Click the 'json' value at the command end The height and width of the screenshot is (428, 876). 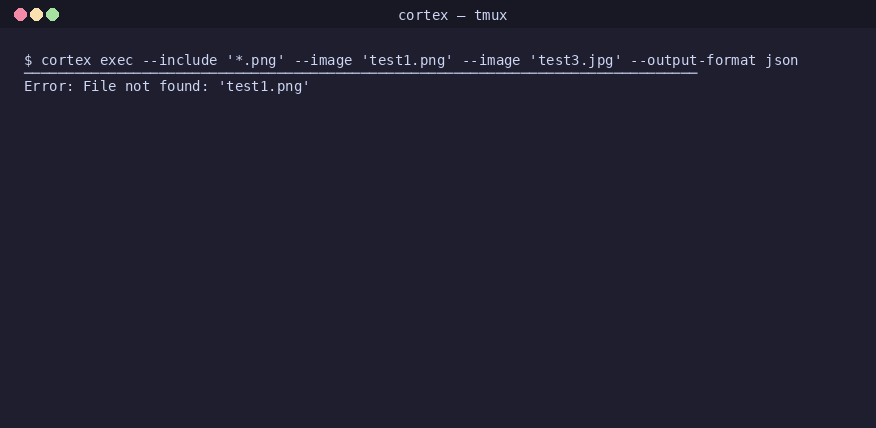point(781,60)
